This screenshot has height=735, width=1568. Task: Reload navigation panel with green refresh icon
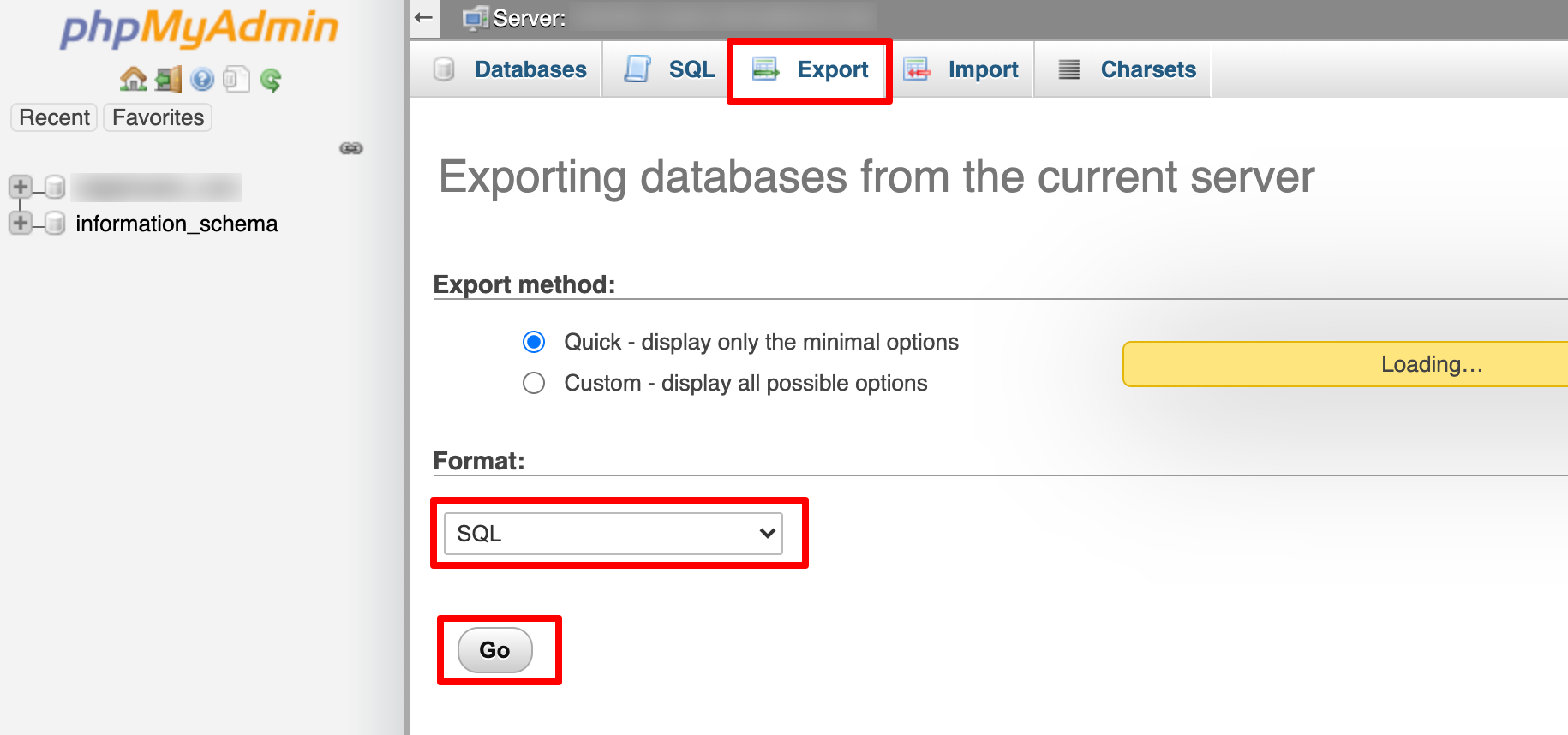[x=271, y=80]
